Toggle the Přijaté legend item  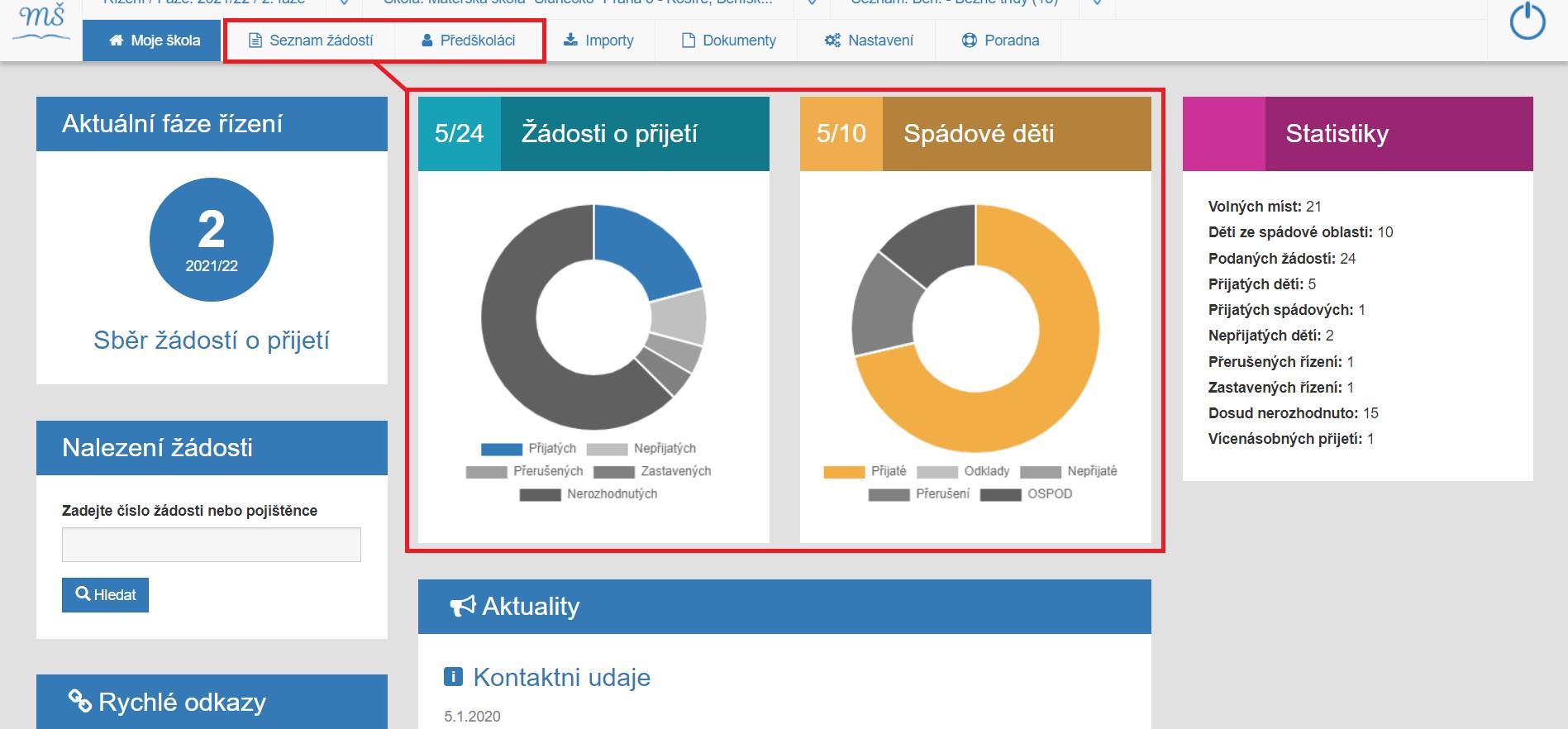[865, 471]
